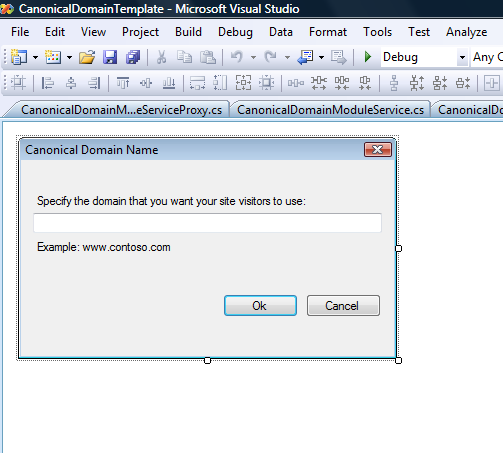503x453 pixels.
Task: Switch to CanonicalDomainModuleService.cs tab
Action: (x=330, y=110)
